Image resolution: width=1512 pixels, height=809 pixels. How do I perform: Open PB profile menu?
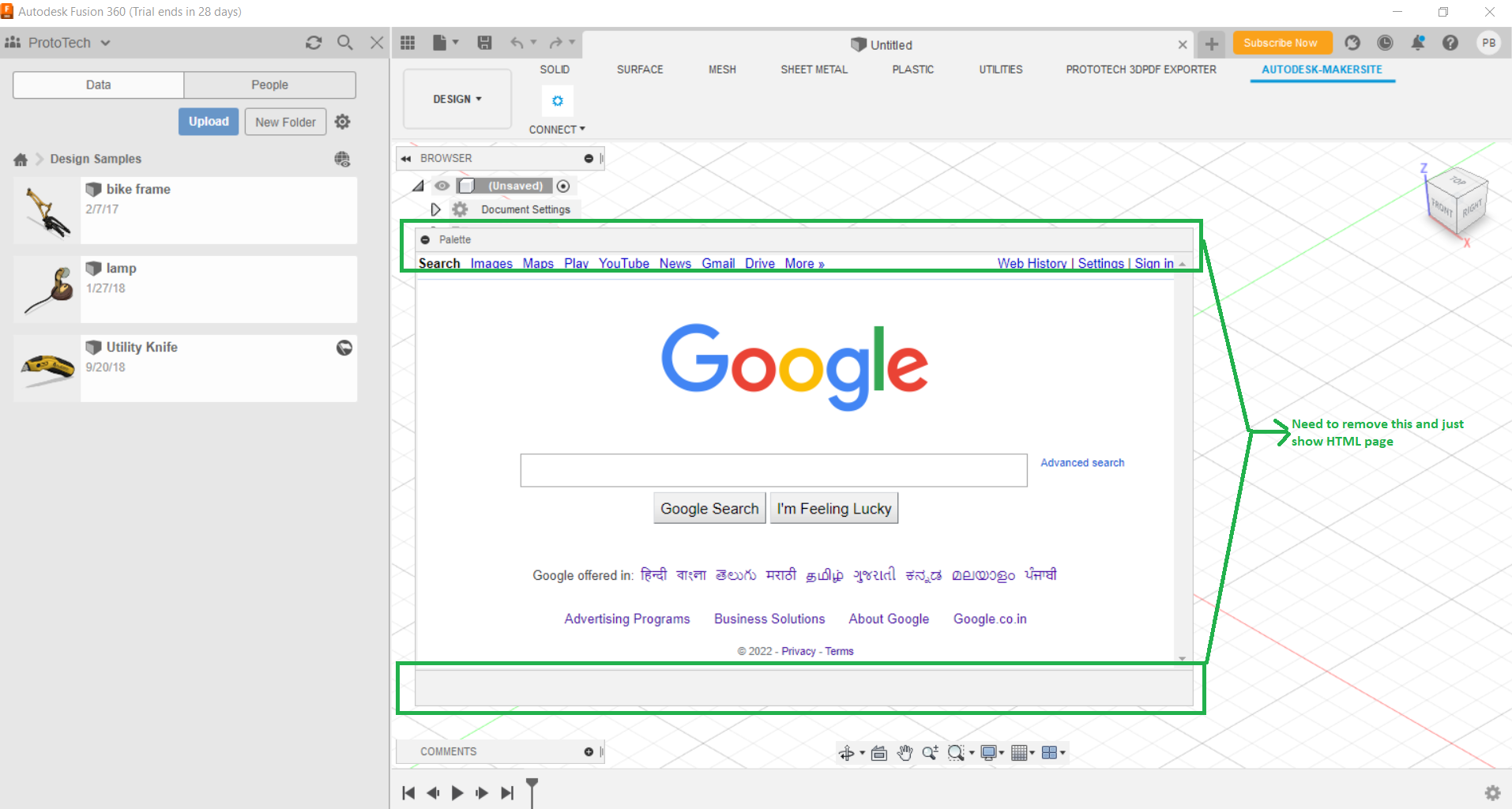[1489, 43]
